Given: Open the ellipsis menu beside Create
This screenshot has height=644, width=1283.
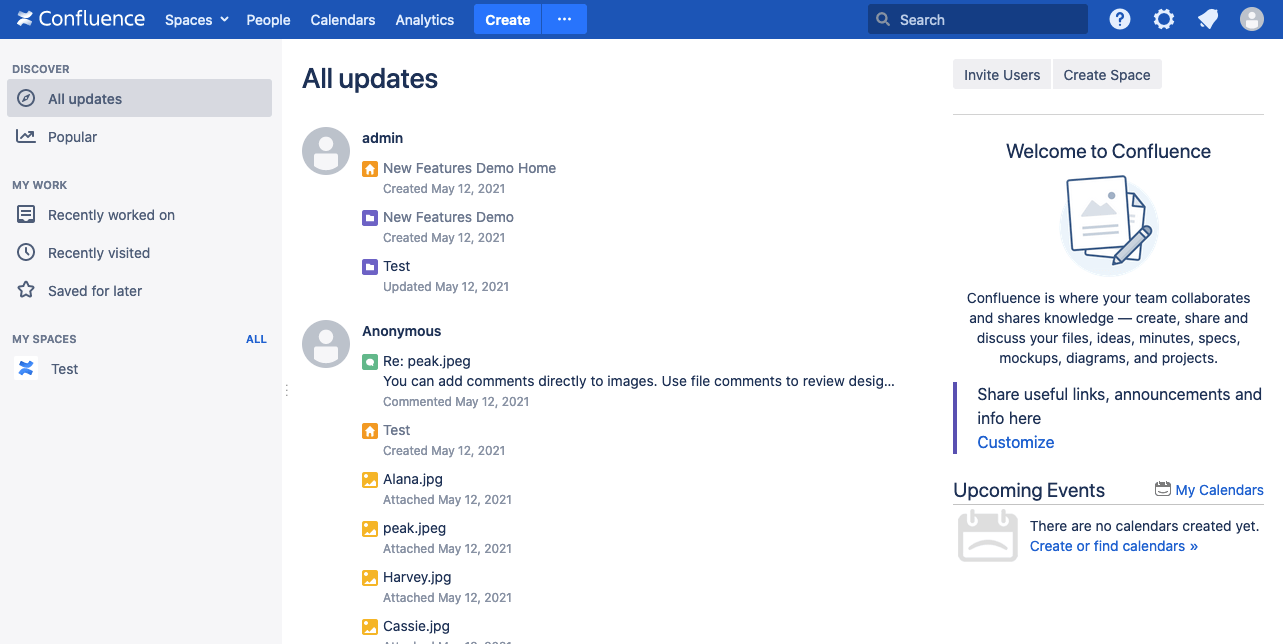Looking at the screenshot, I should (x=563, y=19).
